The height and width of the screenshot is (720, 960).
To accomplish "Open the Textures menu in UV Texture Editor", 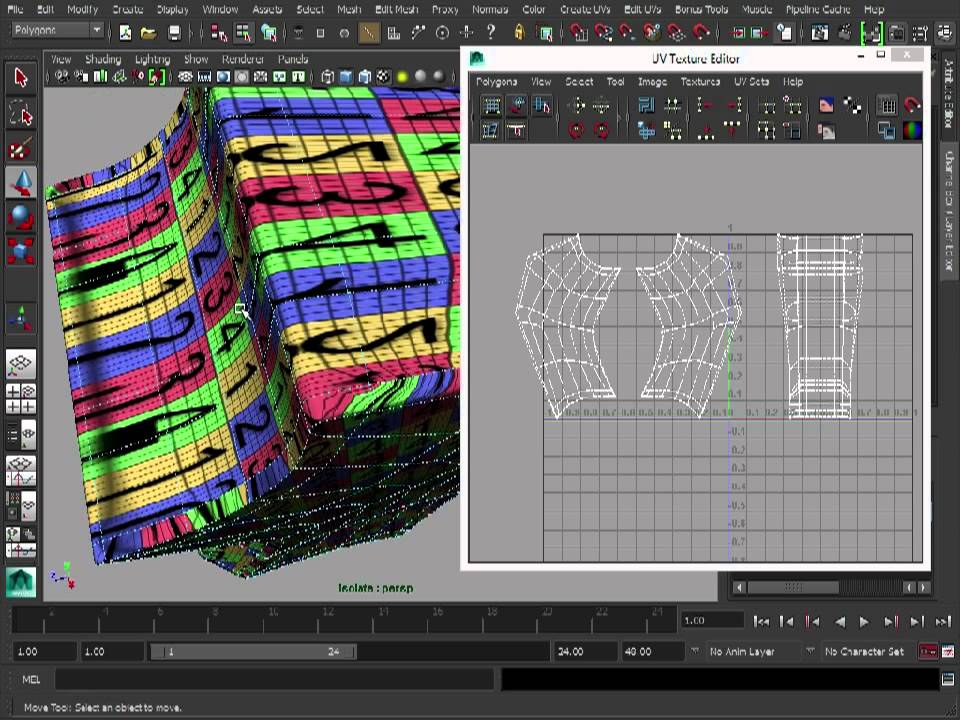I will click(700, 82).
